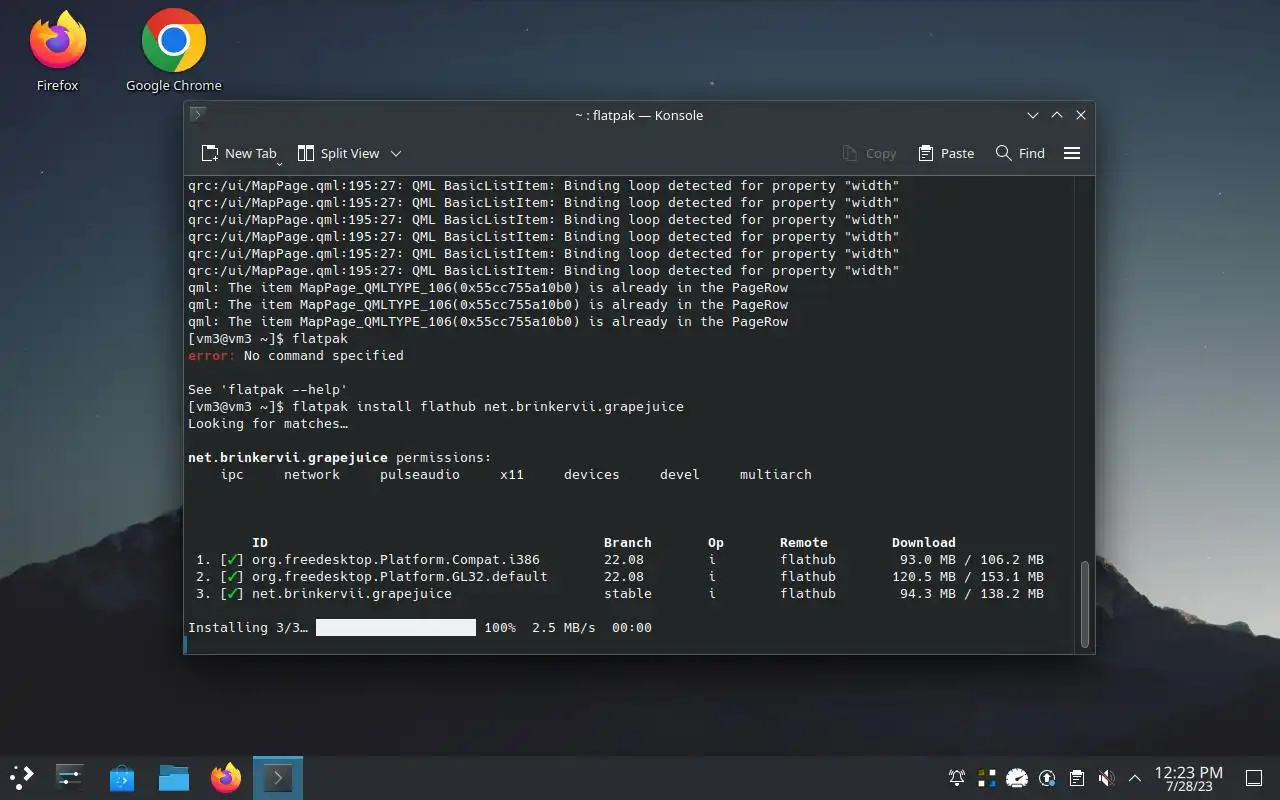Click bold 'net.brinkervii.grapejuice' before permissions
This screenshot has height=800, width=1280.
pyautogui.click(x=288, y=457)
